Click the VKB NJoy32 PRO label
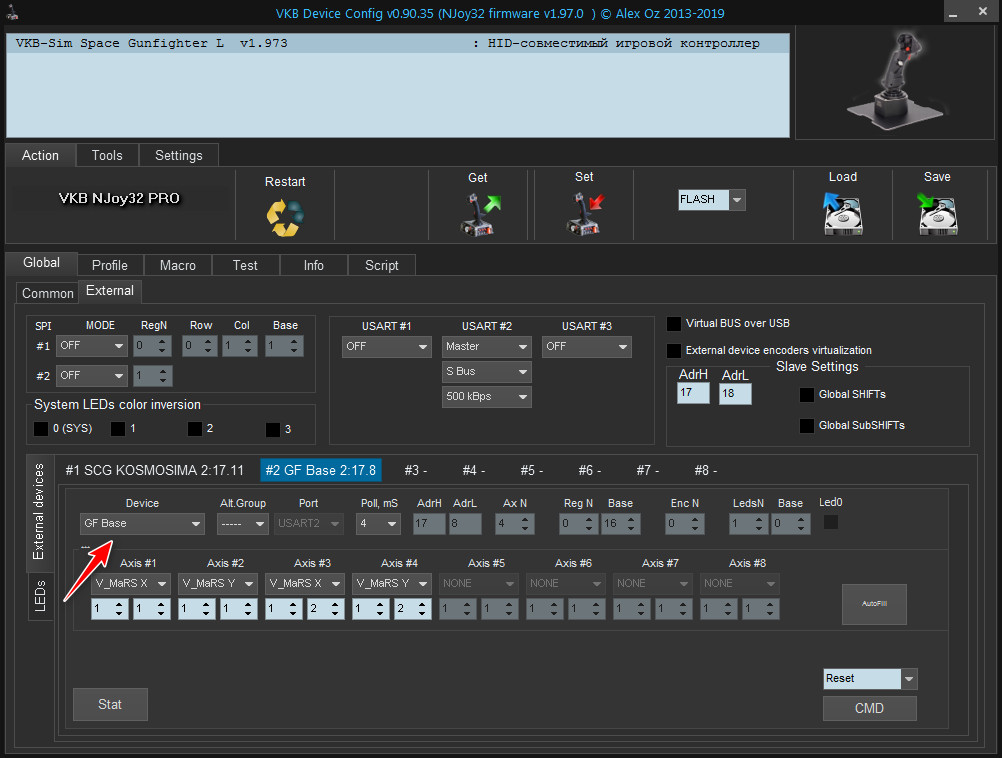 coord(119,198)
